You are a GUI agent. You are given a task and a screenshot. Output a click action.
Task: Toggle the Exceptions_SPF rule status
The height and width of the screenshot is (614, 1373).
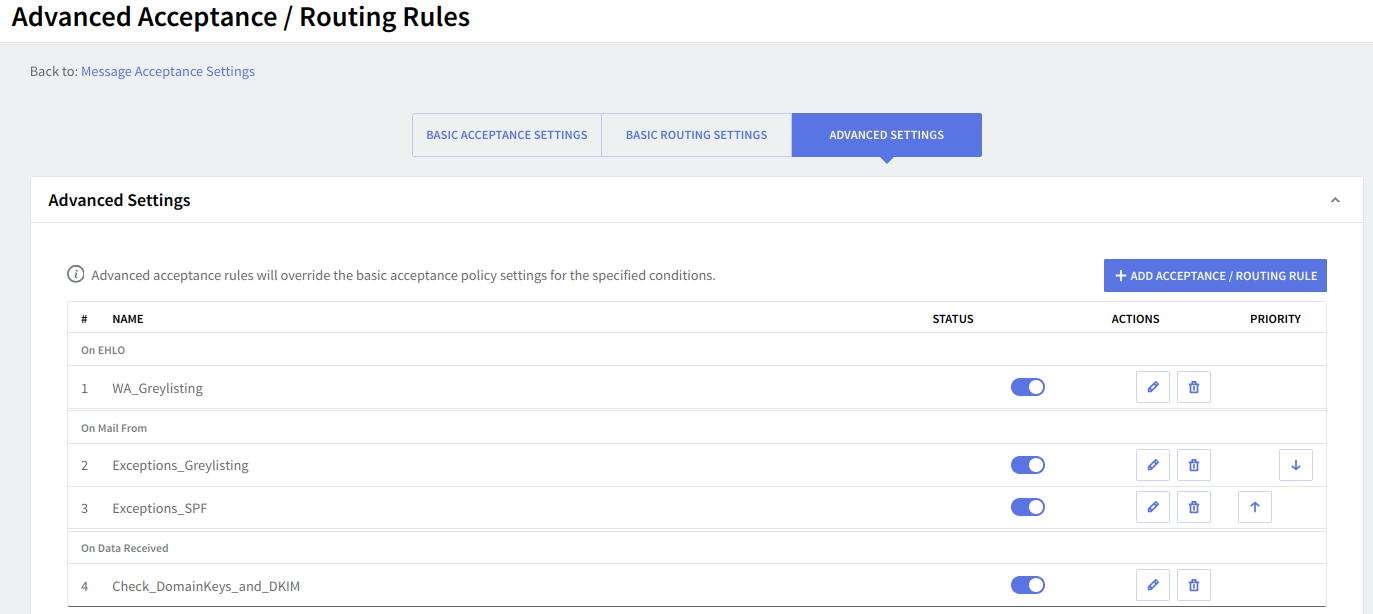[1027, 508]
